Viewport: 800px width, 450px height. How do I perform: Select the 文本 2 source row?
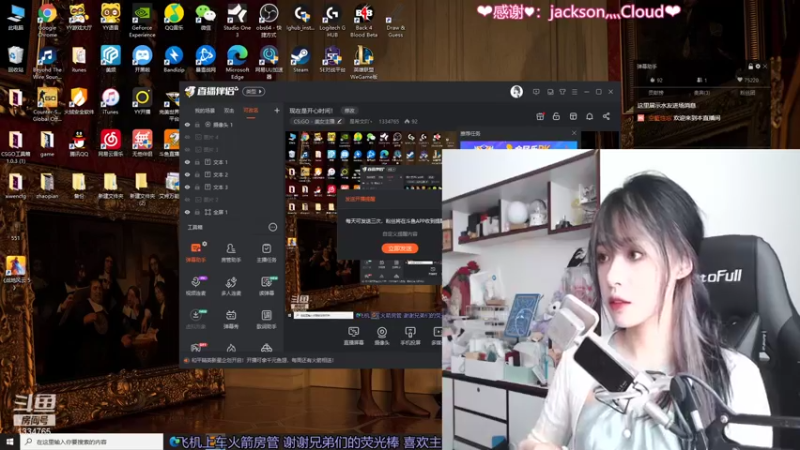(x=232, y=174)
